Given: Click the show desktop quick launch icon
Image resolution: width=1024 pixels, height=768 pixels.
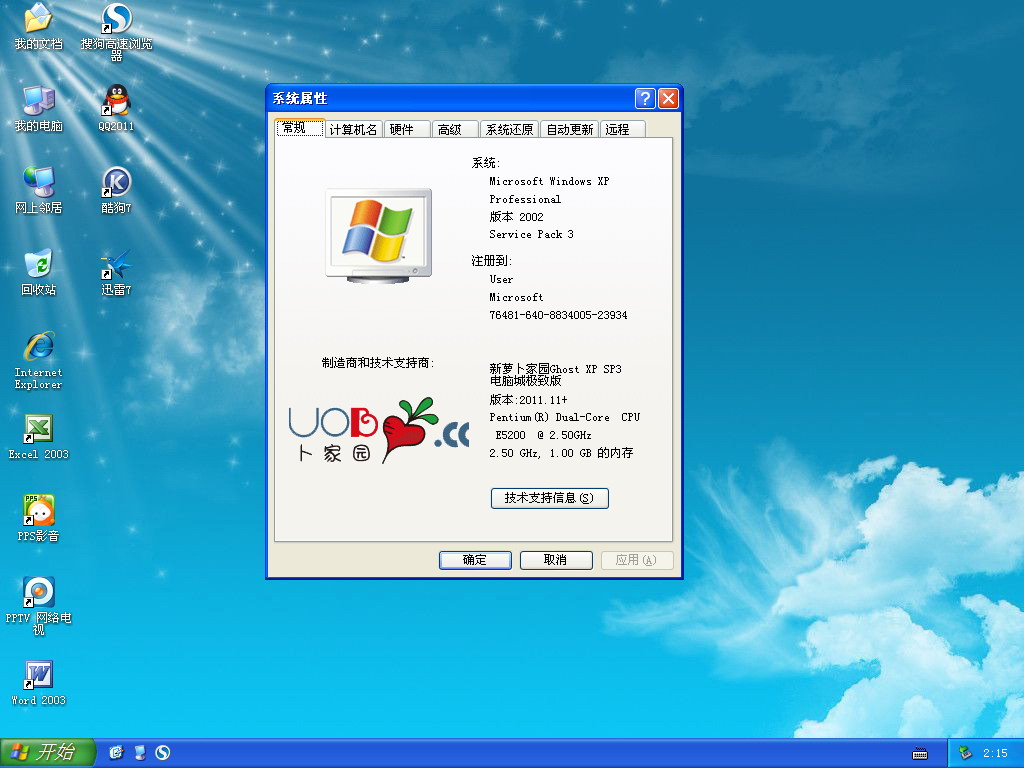Looking at the screenshot, I should [x=140, y=753].
